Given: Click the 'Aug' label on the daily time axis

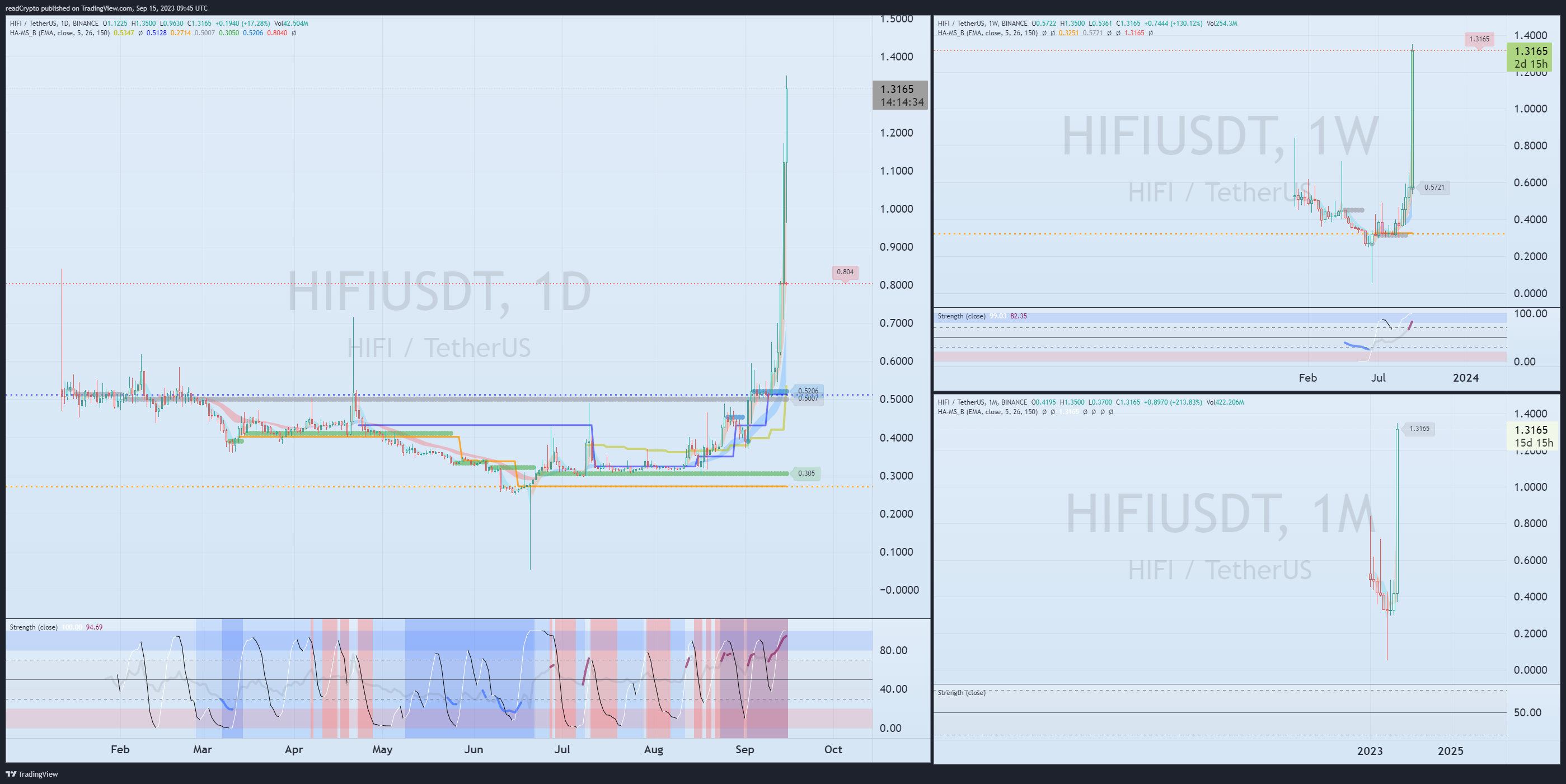Looking at the screenshot, I should coord(654,749).
